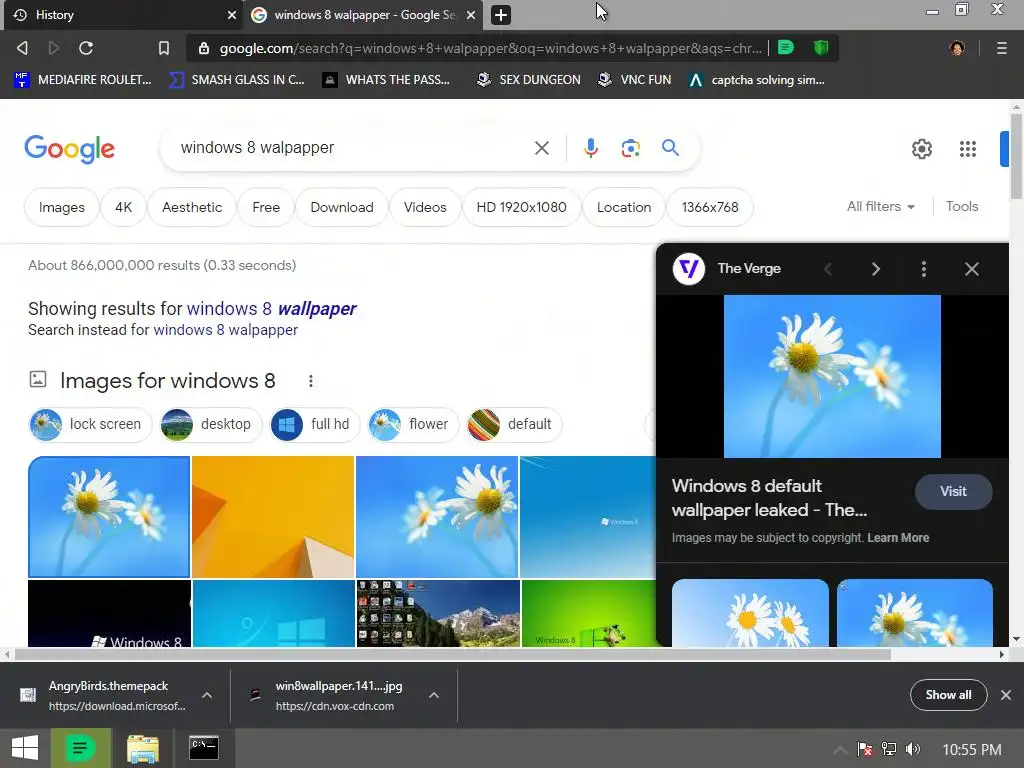Viewport: 1024px width, 768px height.
Task: Show all downloads
Action: (948, 696)
